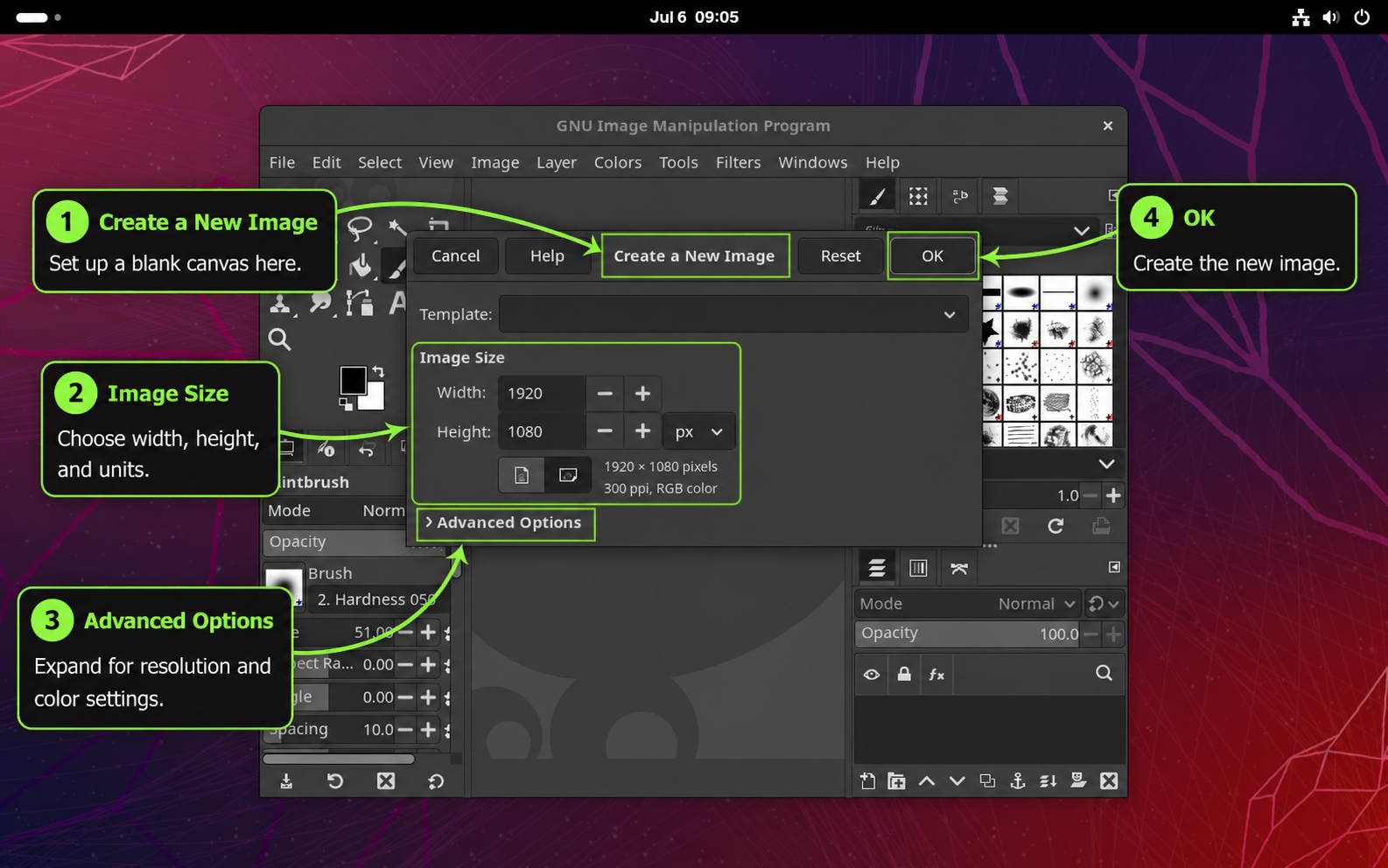Open the layer Mode Normal dropdown

tap(967, 604)
